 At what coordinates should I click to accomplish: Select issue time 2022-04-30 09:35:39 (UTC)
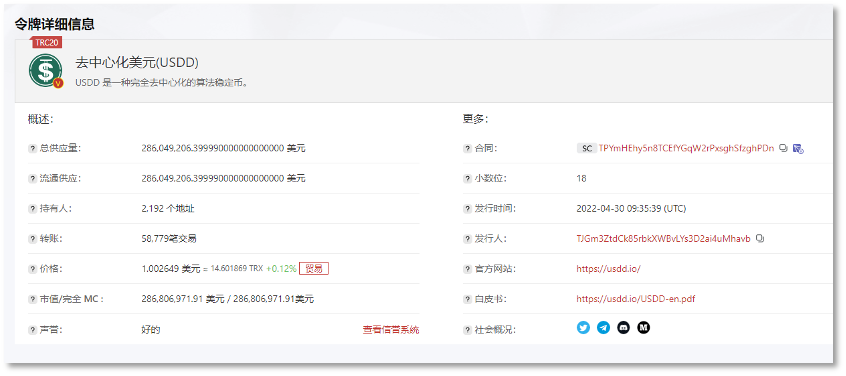(631, 209)
